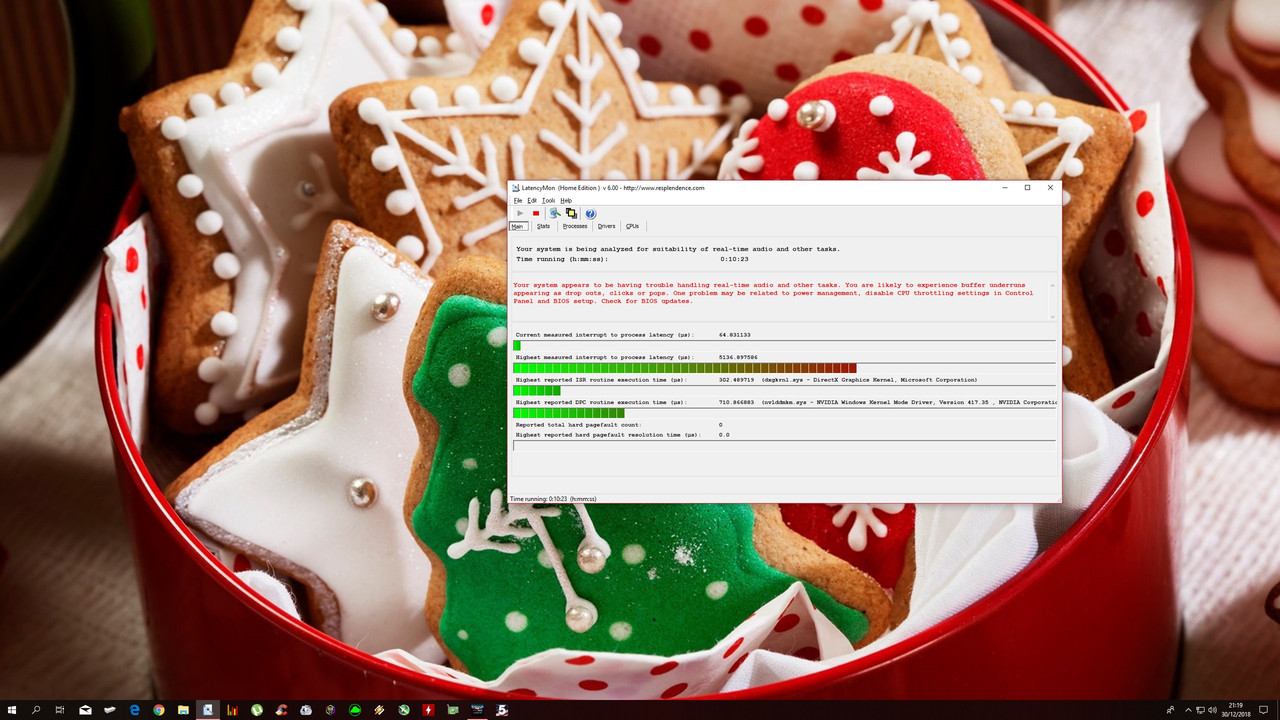Launch Microsoft Edge from the taskbar
The image size is (1280, 720).
(x=134, y=710)
